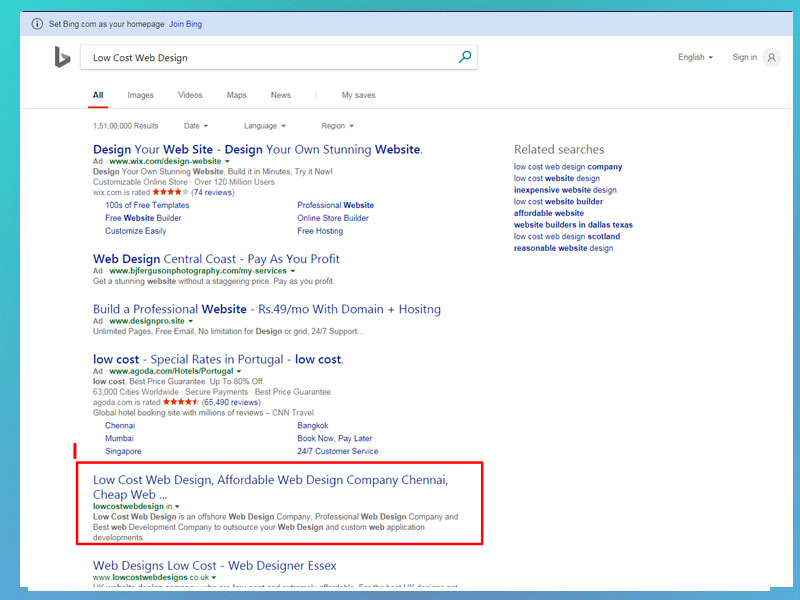
Task: Click the www.designpro.site URL
Action: 147,321
